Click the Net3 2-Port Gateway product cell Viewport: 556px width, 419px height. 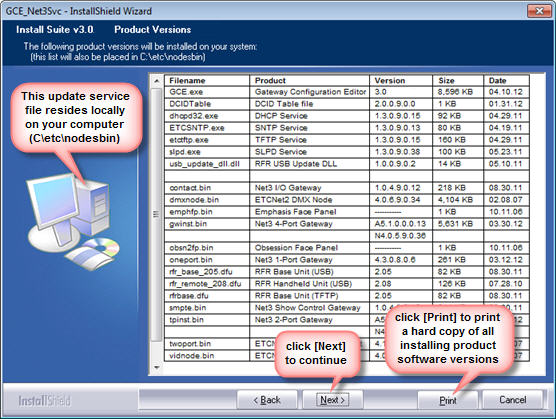(310, 320)
